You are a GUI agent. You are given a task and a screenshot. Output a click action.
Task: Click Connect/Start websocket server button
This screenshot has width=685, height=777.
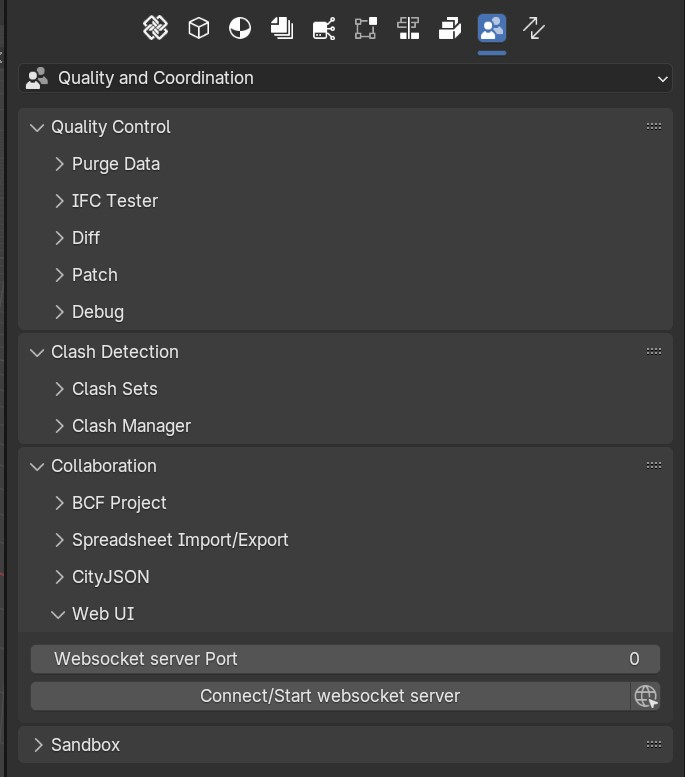[330, 696]
